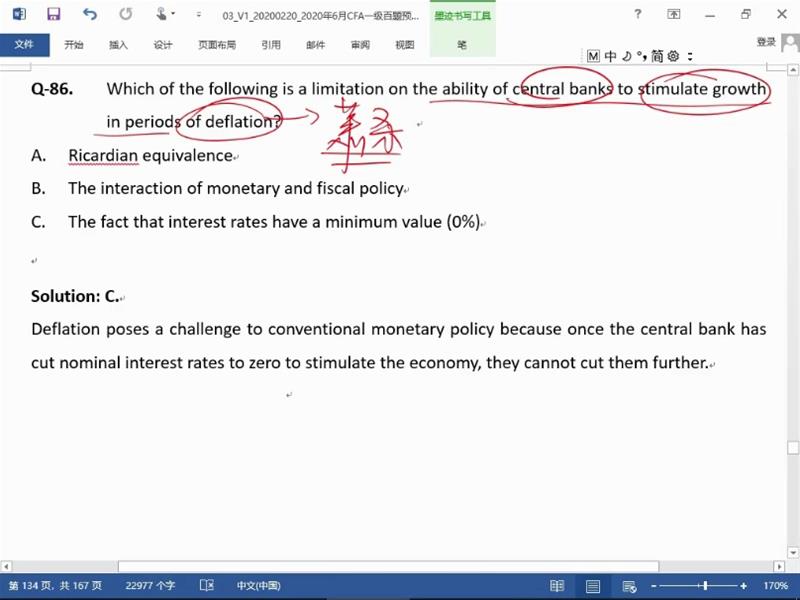Click option C 'interest rates have a minimum value'
The image size is (800, 600).
pyautogui.click(x=274, y=222)
